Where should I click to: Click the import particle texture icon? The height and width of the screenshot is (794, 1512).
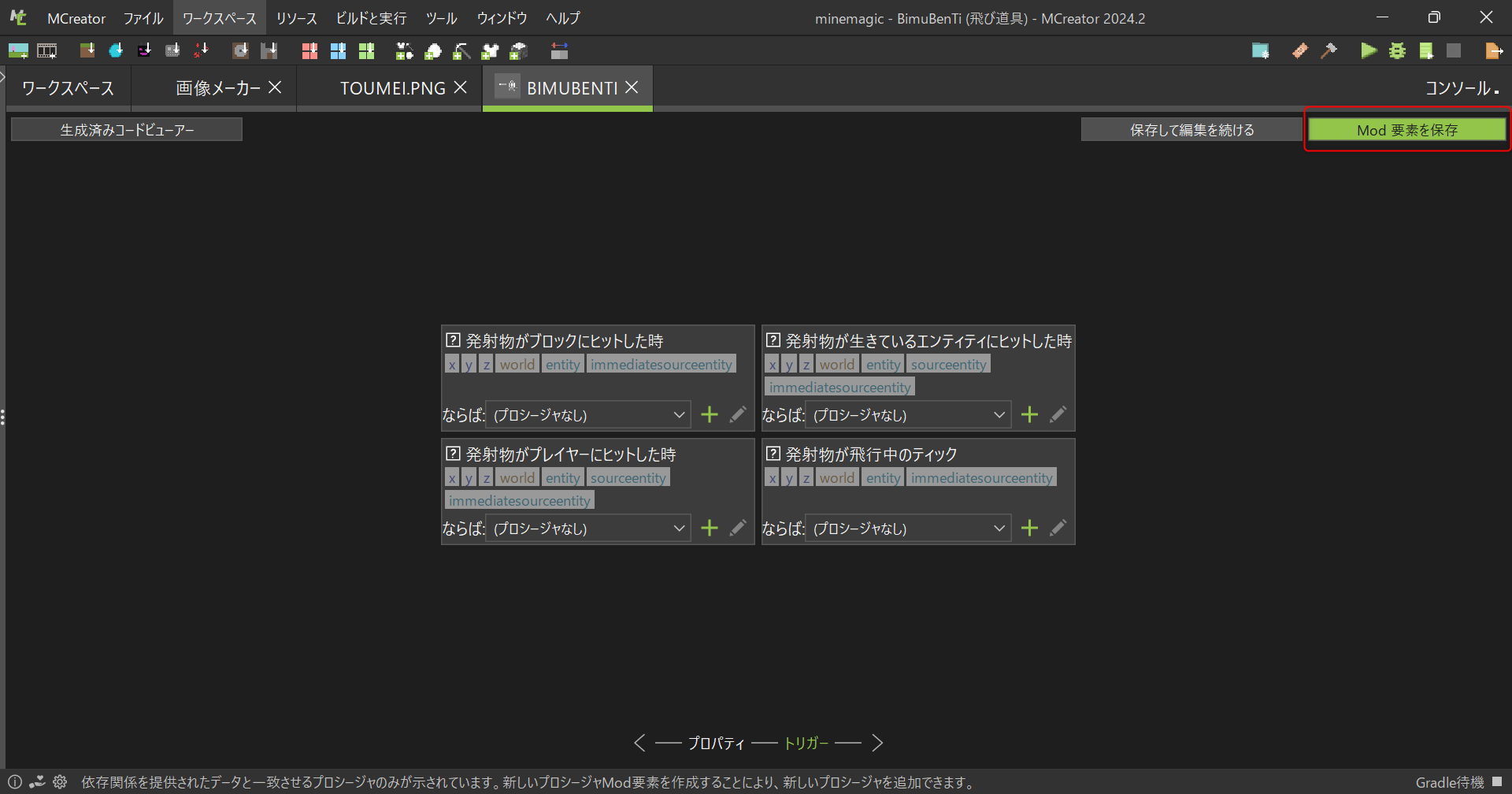202,51
